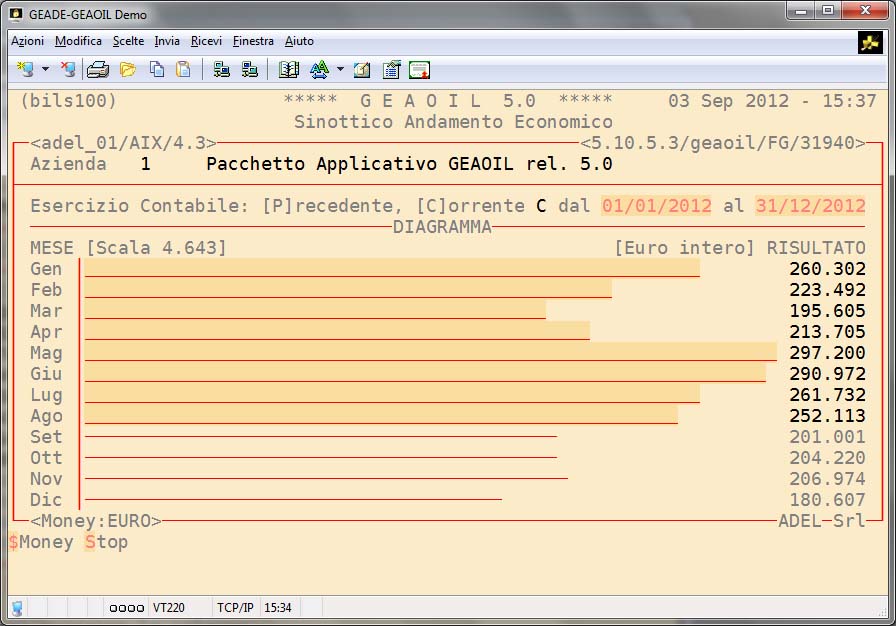Image resolution: width=896 pixels, height=626 pixels.
Task: Click the Mag bar in diagram
Action: 430,351
